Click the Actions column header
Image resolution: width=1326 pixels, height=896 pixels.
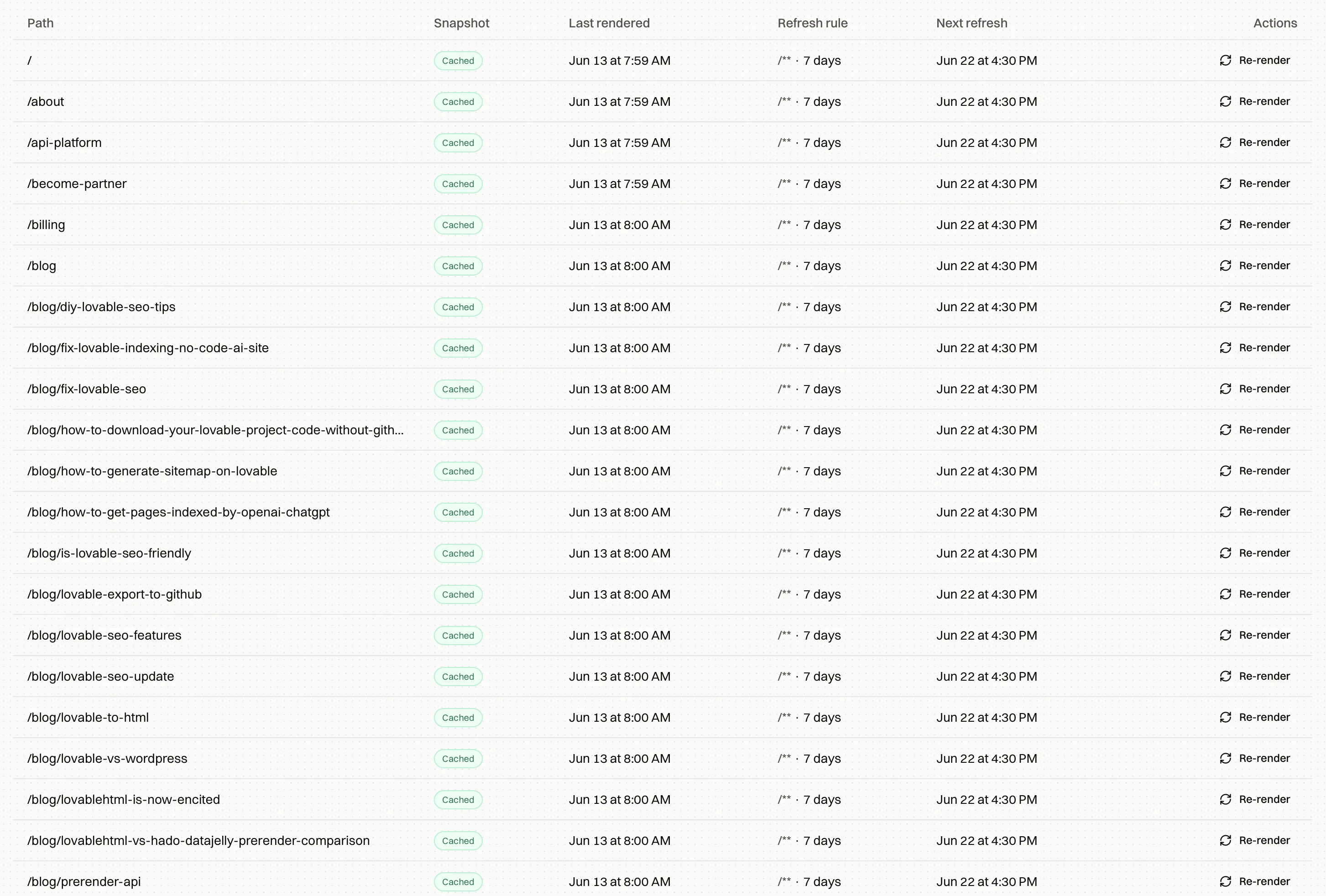(x=1275, y=23)
